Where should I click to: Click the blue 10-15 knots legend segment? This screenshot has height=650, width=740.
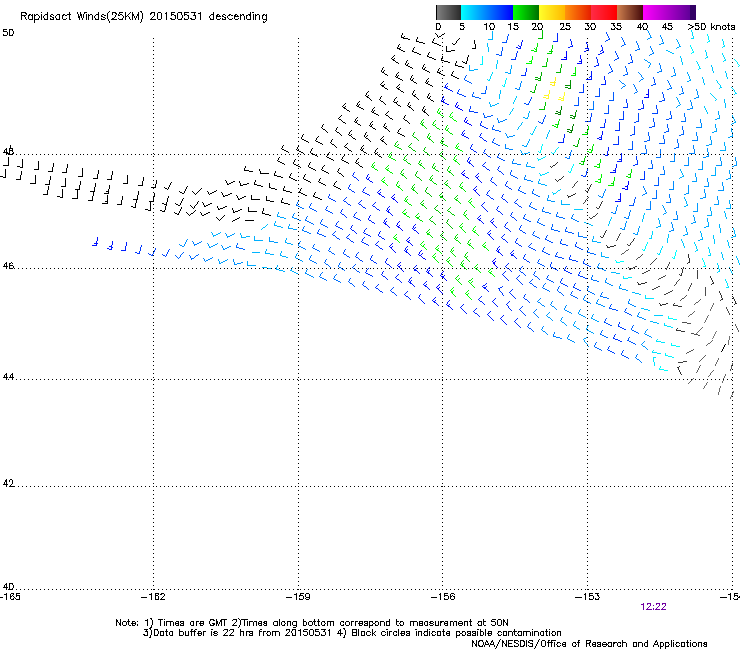500,12
